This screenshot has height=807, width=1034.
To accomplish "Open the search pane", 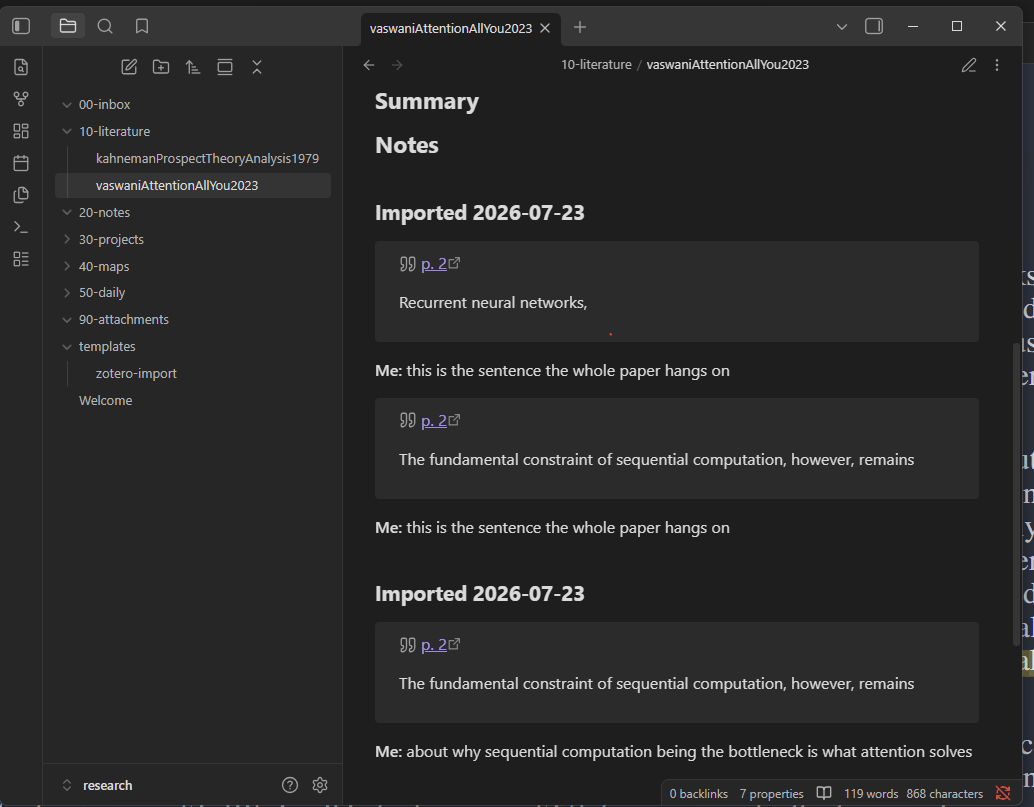I will pyautogui.click(x=105, y=26).
